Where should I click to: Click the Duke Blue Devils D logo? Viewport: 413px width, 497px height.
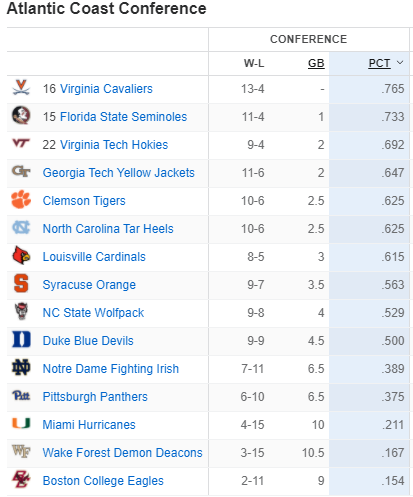pos(21,339)
